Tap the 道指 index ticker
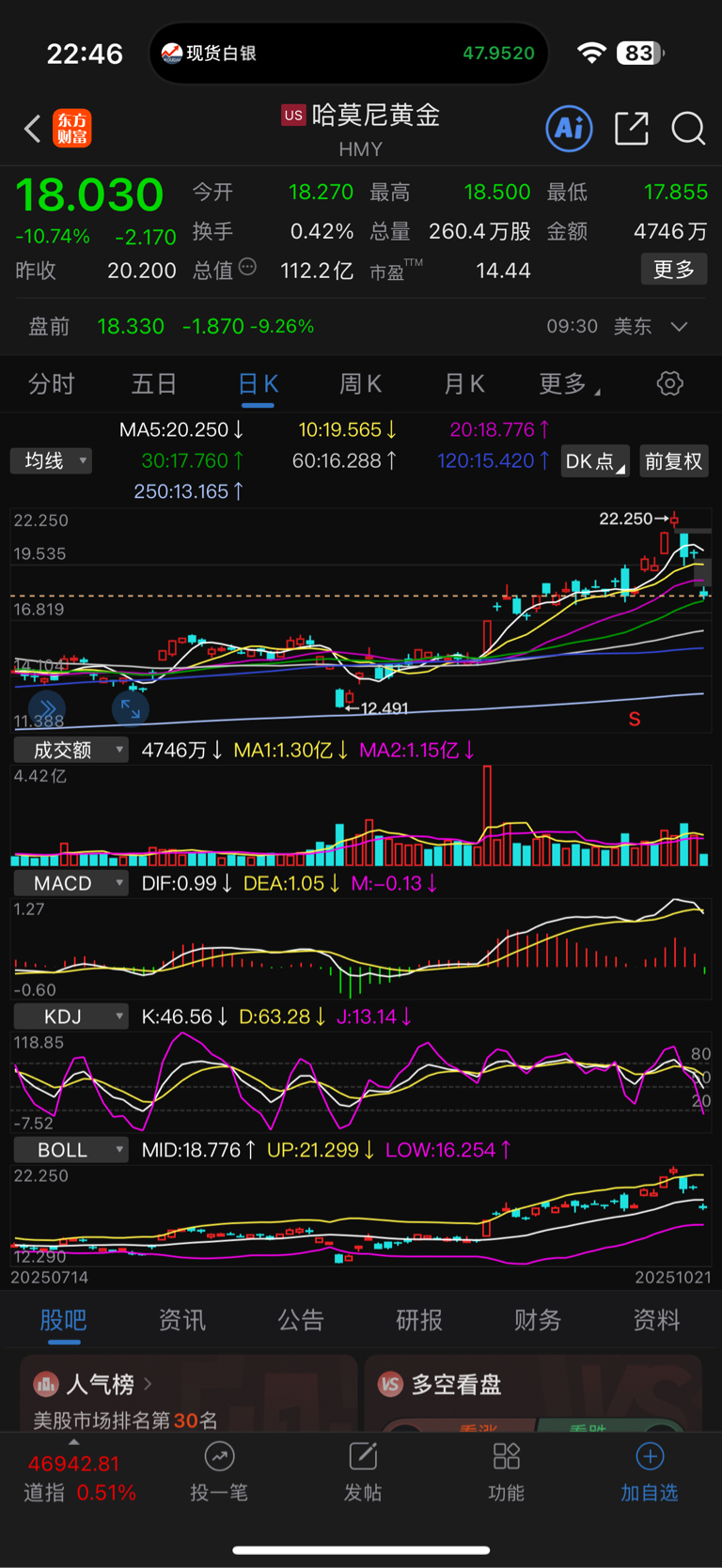This screenshot has height=1568, width=722. [80, 1478]
